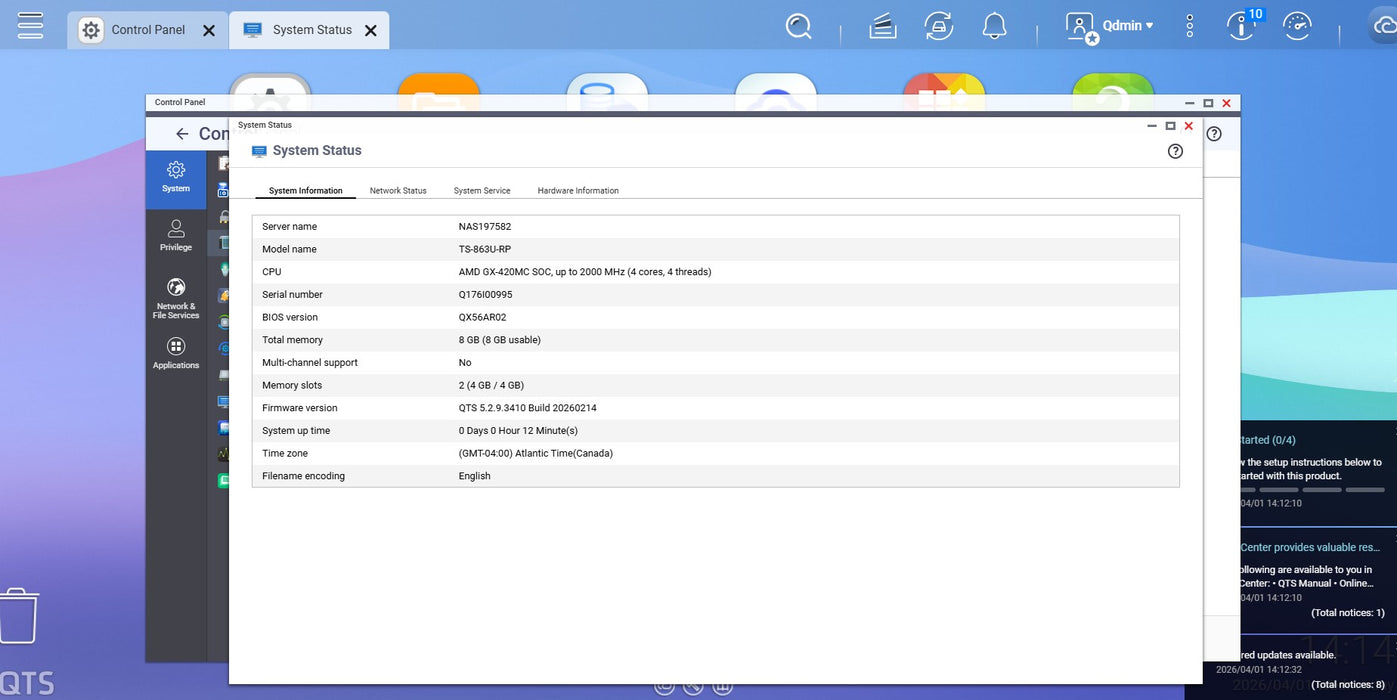
Task: Select Network & File Services in sidebar
Action: (176, 298)
